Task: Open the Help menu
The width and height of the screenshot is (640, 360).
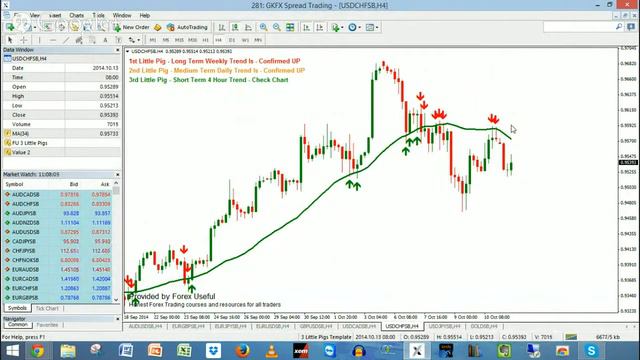Action: click(x=144, y=16)
